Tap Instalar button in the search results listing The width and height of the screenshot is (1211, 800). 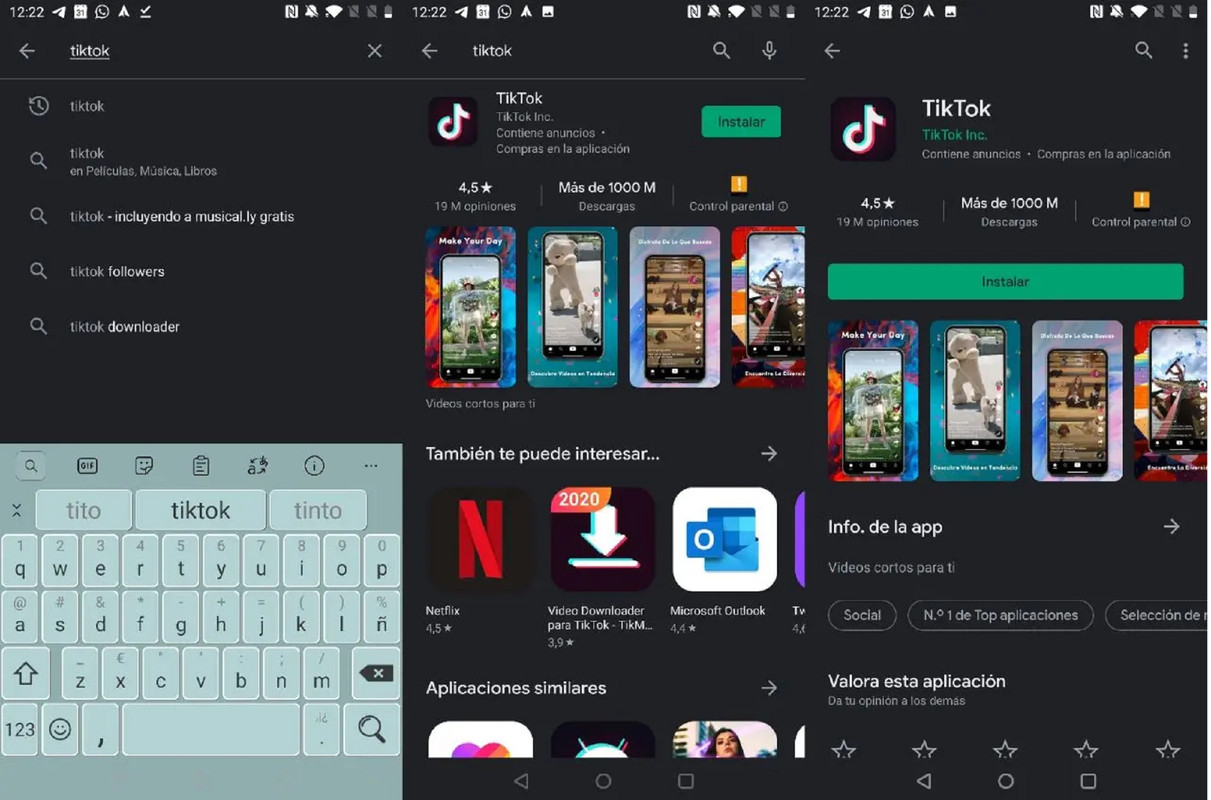tap(741, 122)
